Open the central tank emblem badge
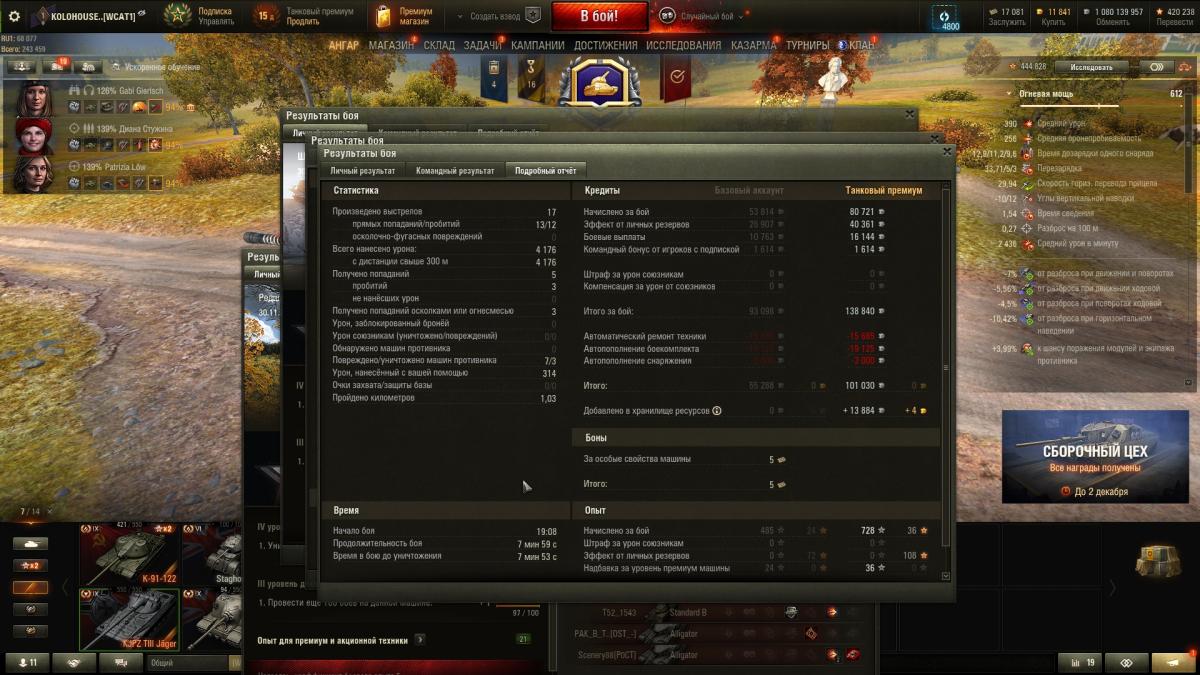 click(x=600, y=82)
